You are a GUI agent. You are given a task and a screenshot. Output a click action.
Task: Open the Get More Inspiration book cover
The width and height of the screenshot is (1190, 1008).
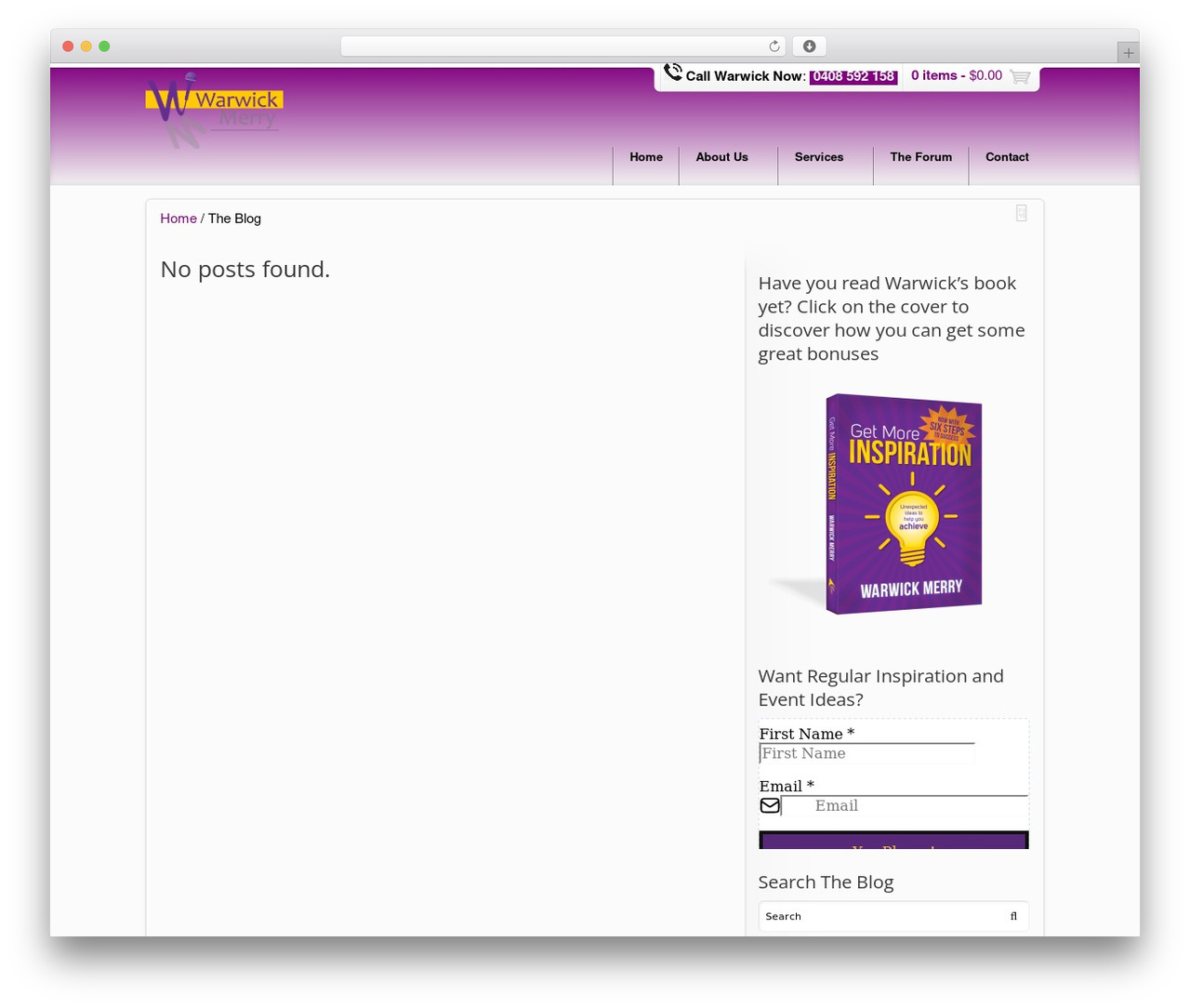click(903, 503)
